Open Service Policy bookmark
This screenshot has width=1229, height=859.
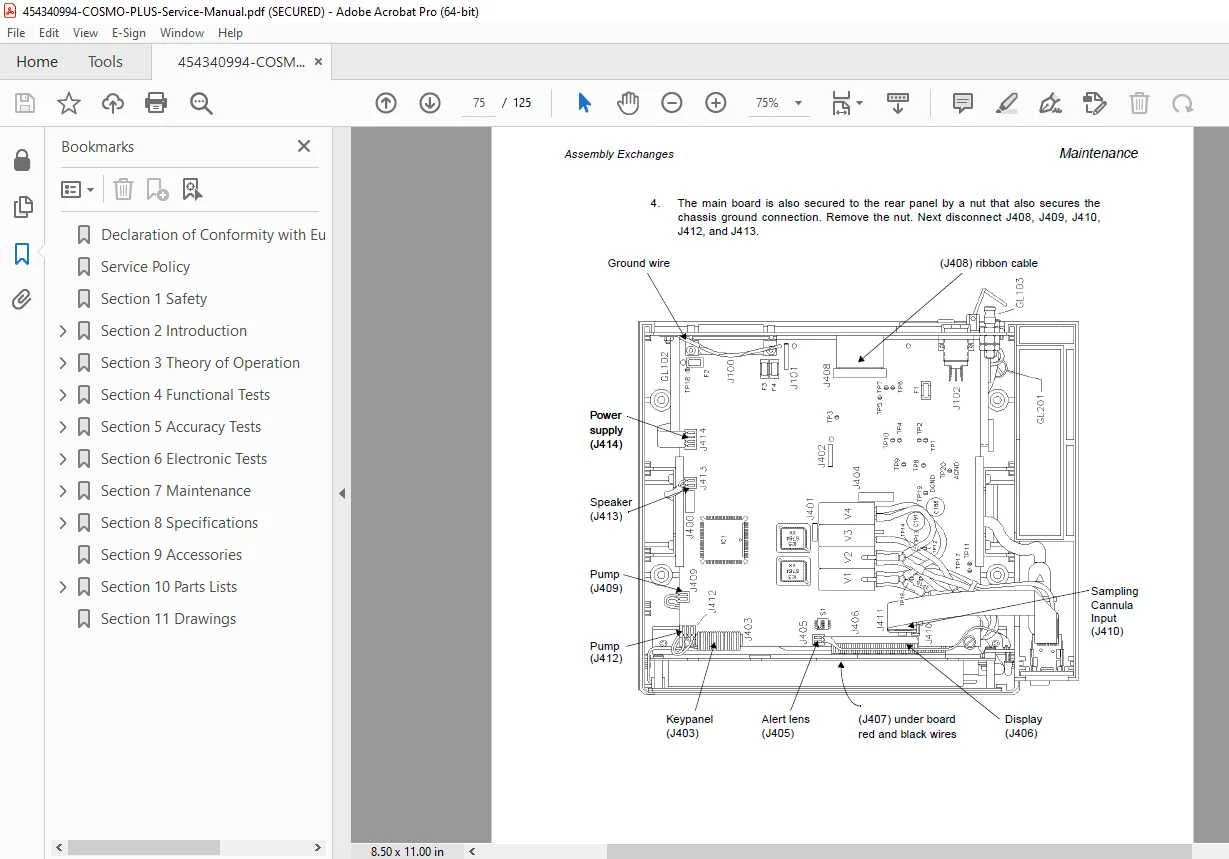click(x=145, y=267)
